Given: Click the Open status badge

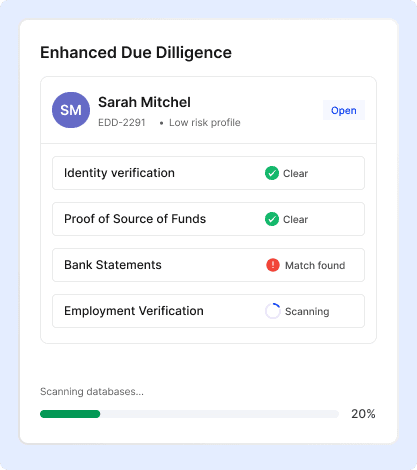Looking at the screenshot, I should click(344, 110).
